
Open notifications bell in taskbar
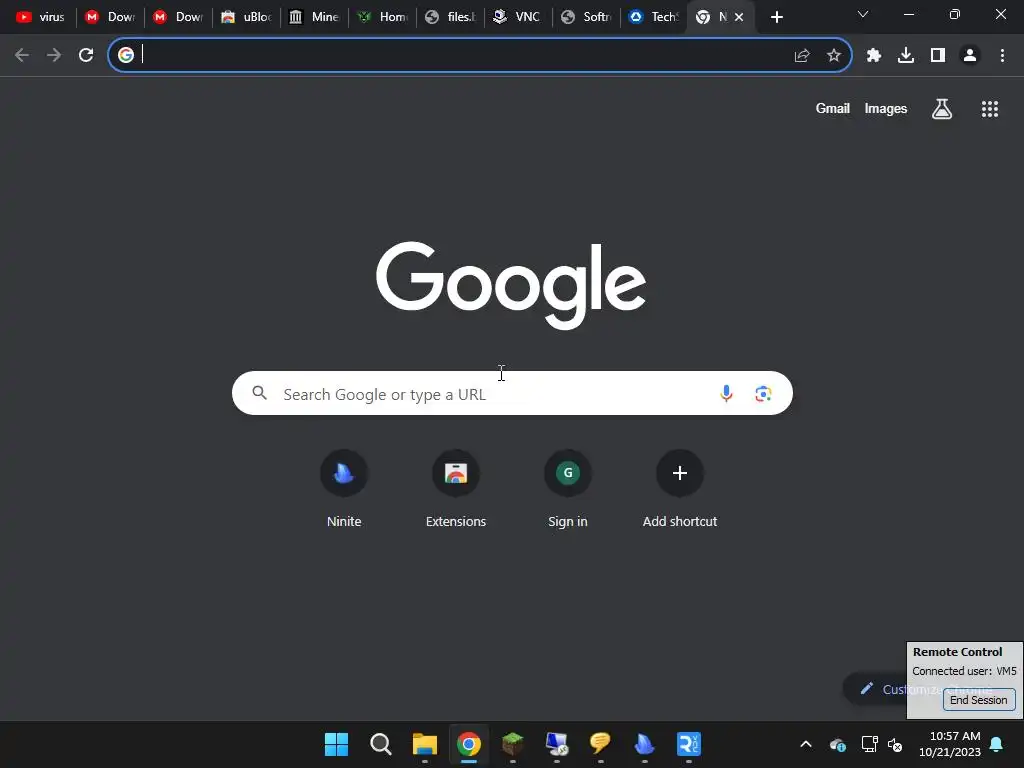tap(997, 744)
